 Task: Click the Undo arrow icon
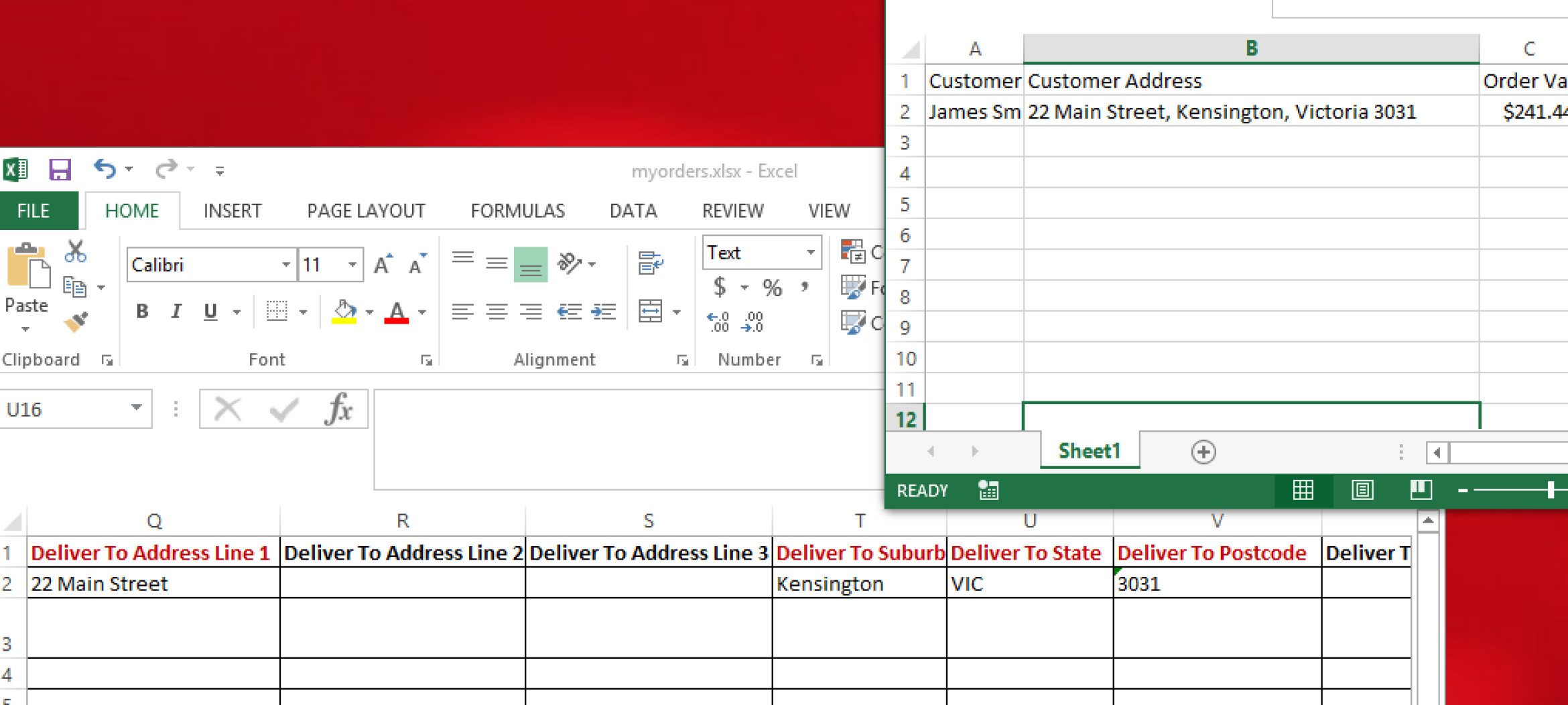[x=105, y=169]
